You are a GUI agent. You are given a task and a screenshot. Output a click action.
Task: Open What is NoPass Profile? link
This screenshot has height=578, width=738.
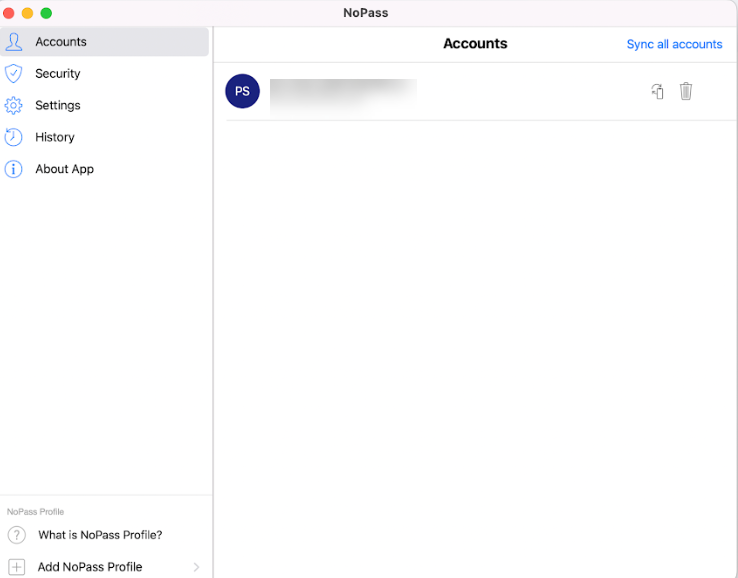pos(100,535)
